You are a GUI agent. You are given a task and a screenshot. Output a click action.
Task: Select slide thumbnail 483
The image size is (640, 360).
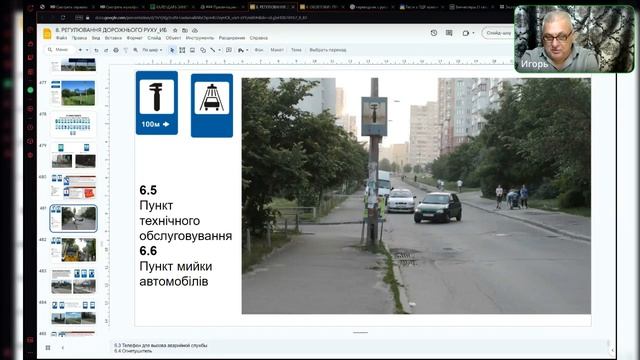tap(73, 281)
